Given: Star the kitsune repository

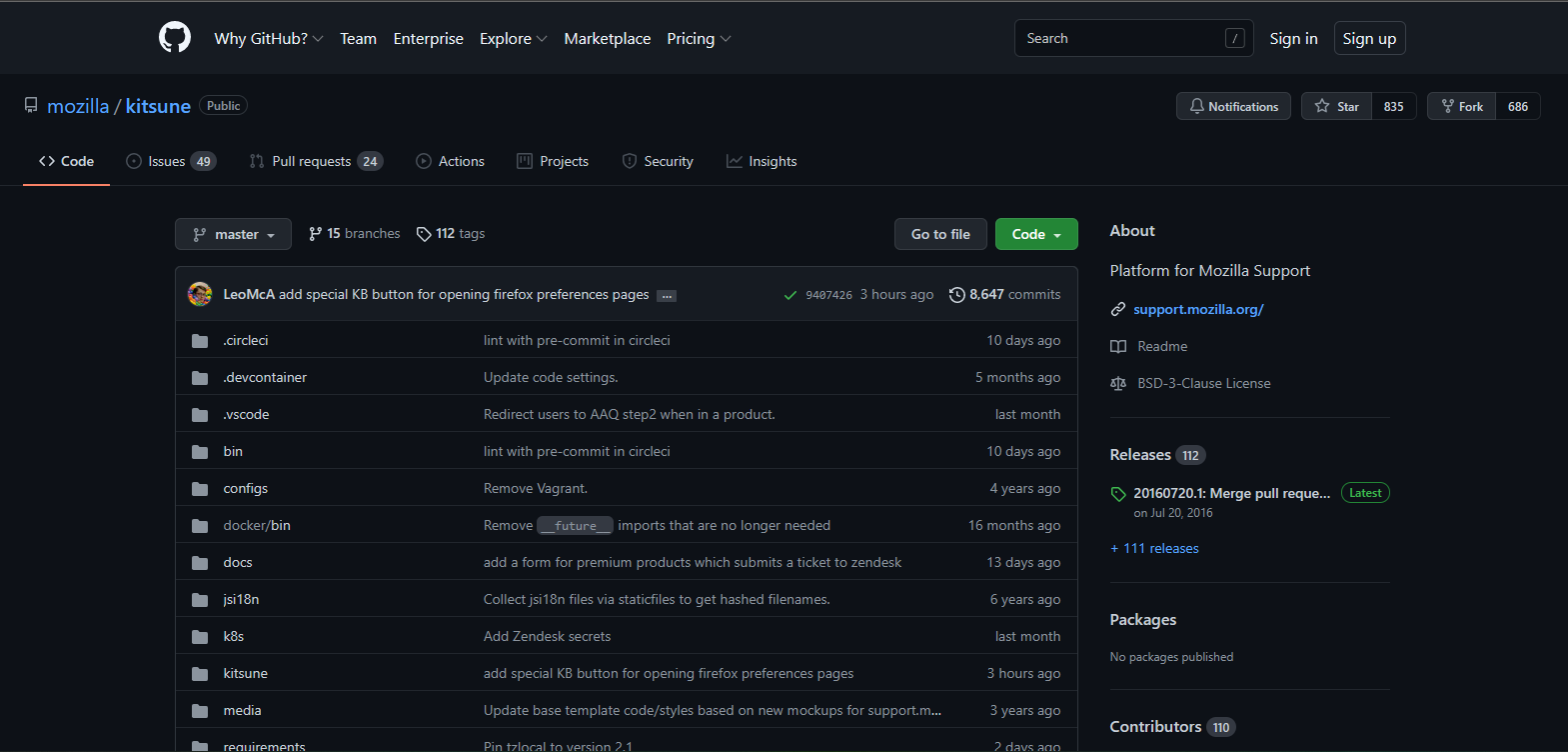Looking at the screenshot, I should (1337, 106).
